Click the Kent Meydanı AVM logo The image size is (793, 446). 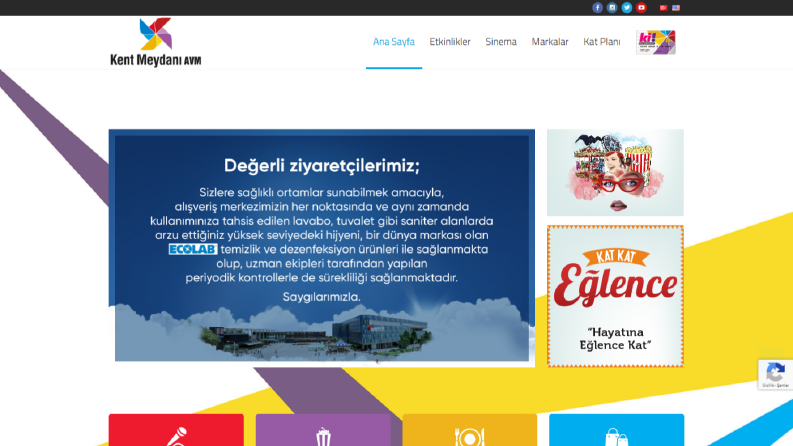(x=156, y=42)
